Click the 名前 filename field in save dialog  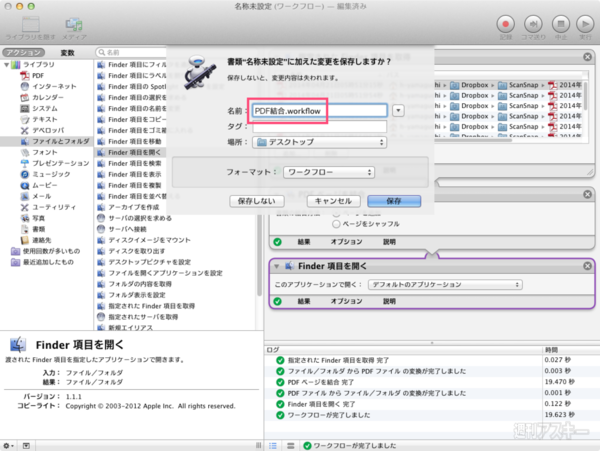320,111
